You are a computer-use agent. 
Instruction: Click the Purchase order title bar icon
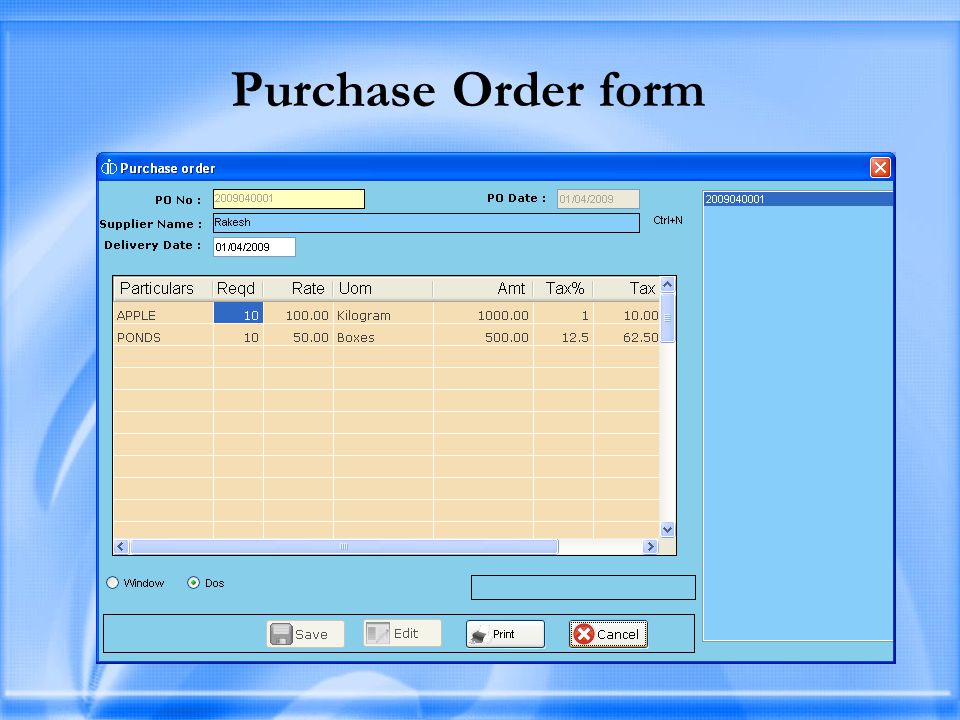point(108,167)
